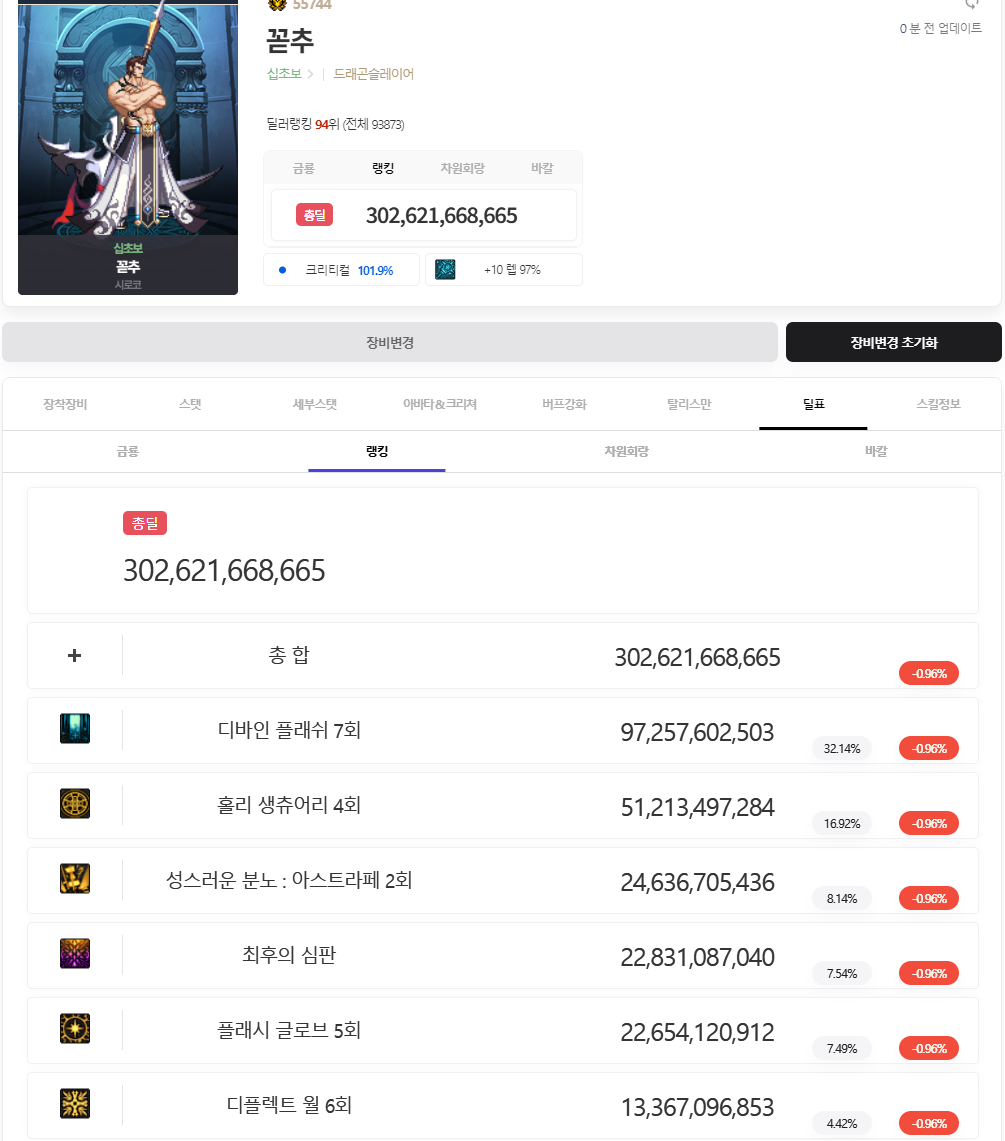This screenshot has width=1005, height=1141.
Task: Click the Divine Flash (디바인 플래쉬) skill icon
Action: point(75,729)
